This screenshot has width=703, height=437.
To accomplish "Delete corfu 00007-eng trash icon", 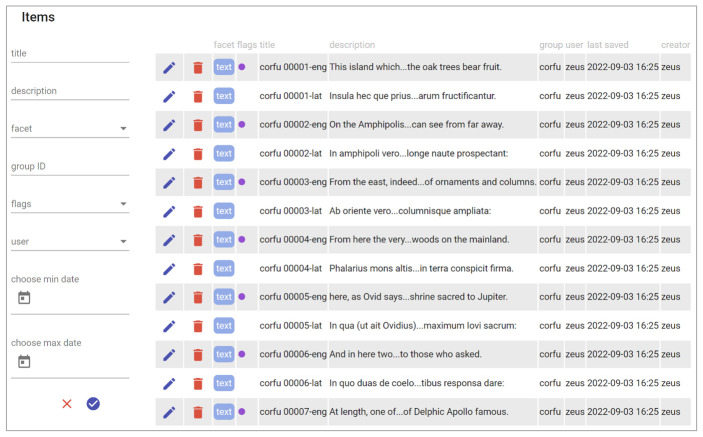I will (x=198, y=412).
